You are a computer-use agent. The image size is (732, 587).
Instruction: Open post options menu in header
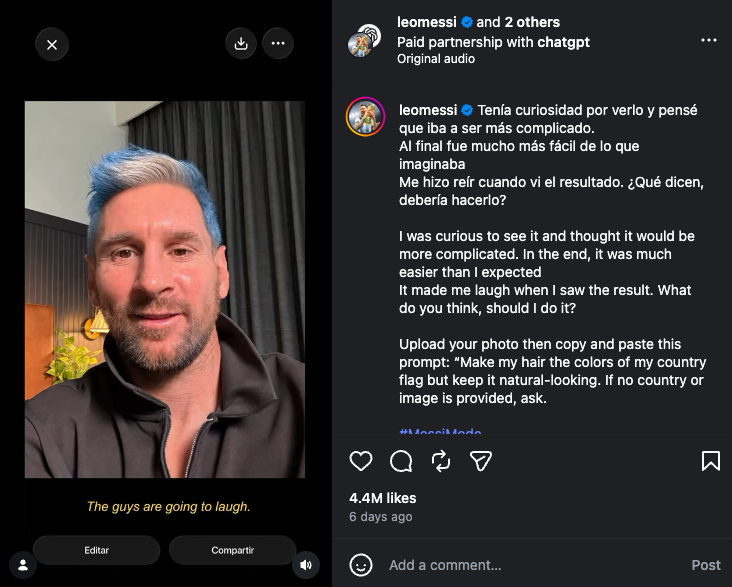pyautogui.click(x=709, y=41)
